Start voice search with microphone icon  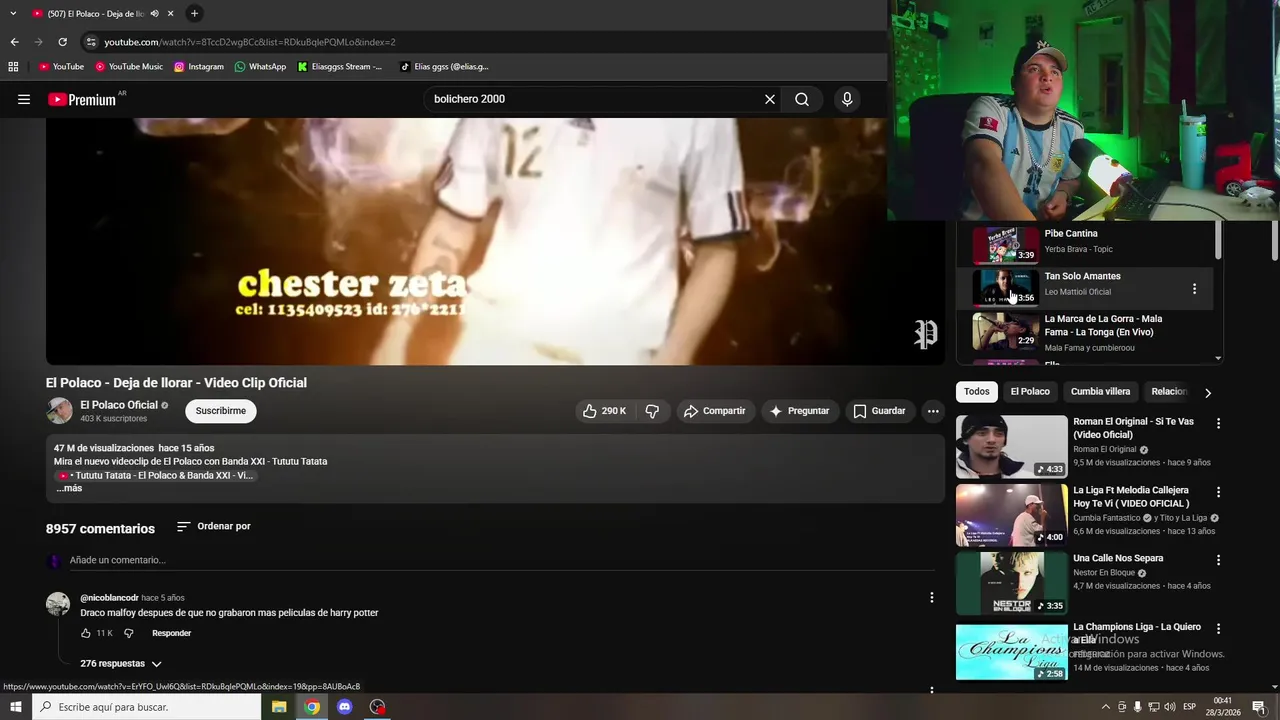click(x=847, y=99)
